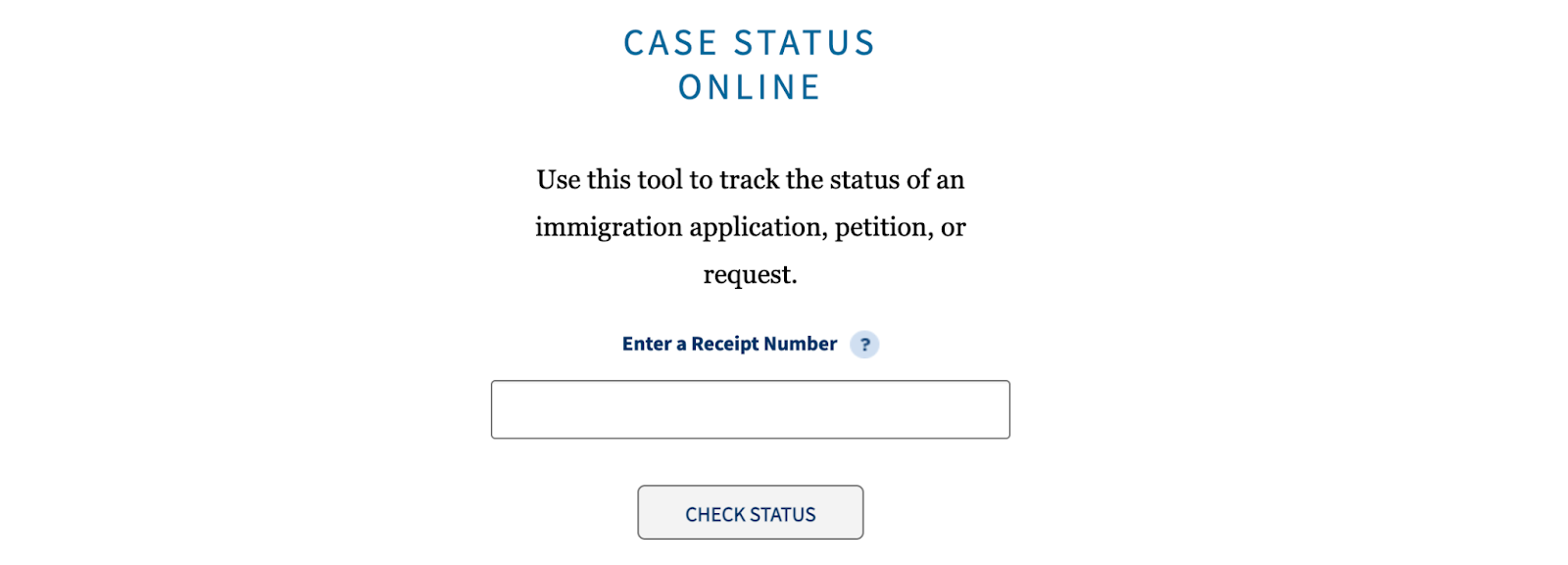Click the word "ONLINE" in the heading
This screenshot has width=1568, height=565.
point(750,87)
